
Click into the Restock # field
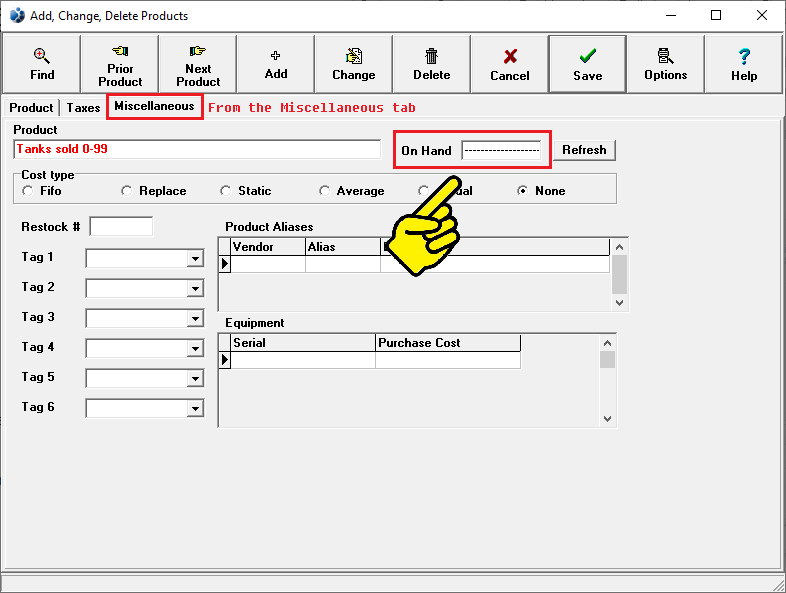pos(121,227)
